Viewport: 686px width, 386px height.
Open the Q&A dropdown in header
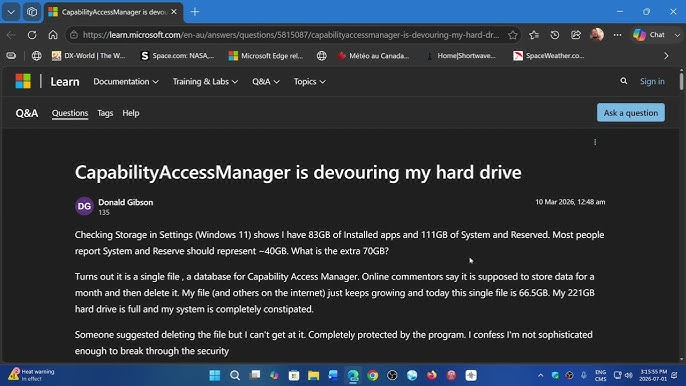266,81
